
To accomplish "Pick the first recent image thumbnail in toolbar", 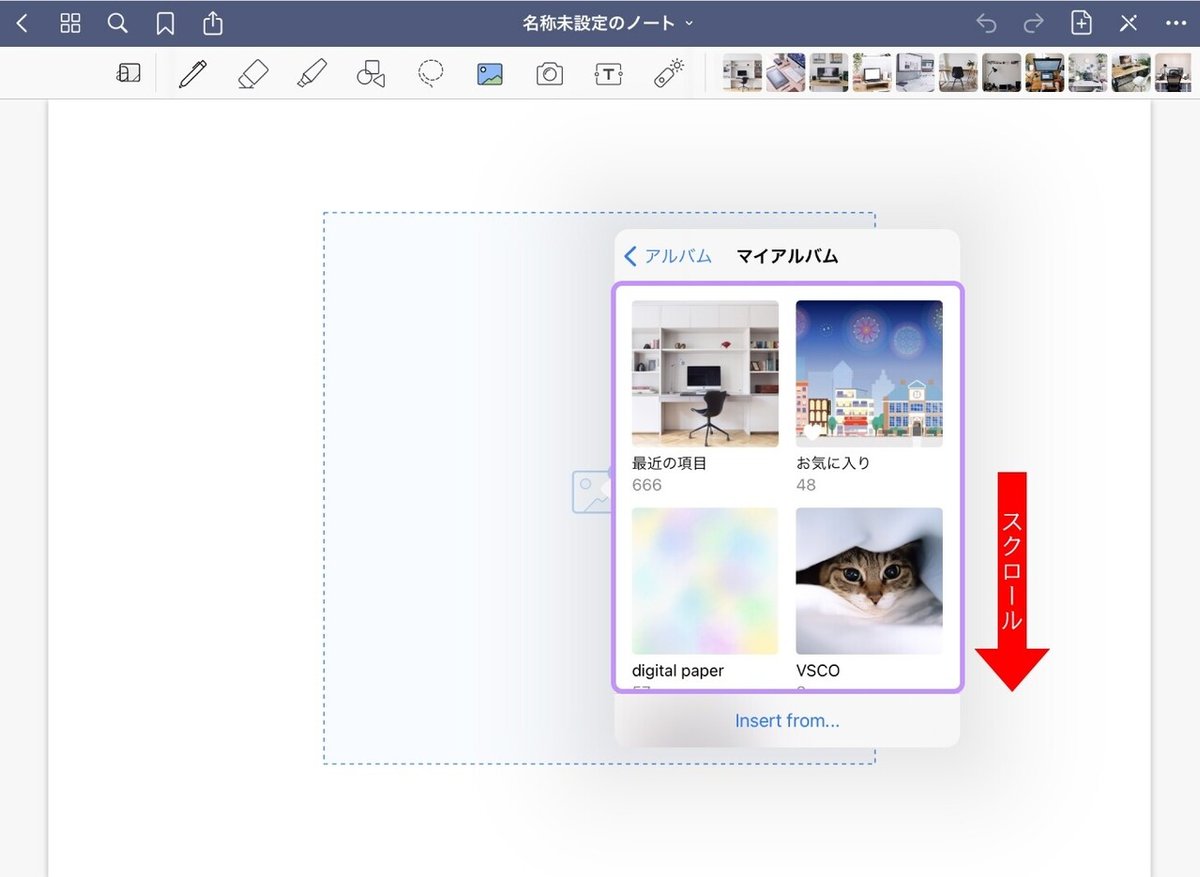I will point(742,73).
